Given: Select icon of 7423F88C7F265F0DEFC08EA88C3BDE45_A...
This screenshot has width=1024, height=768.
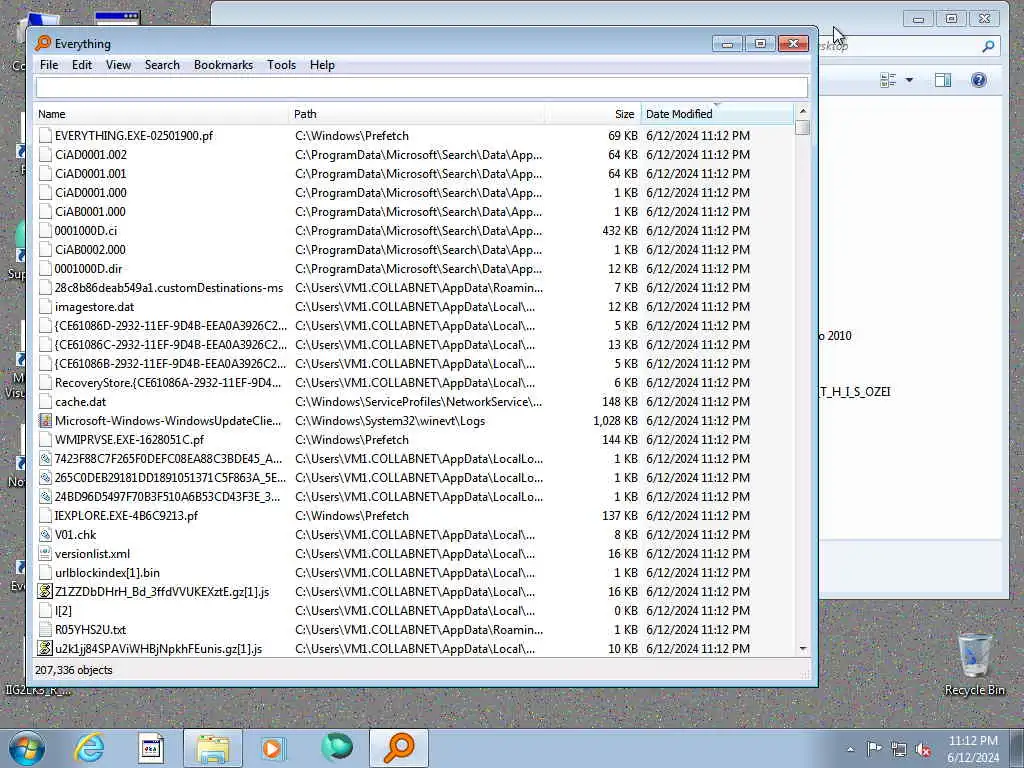Looking at the screenshot, I should tap(45, 458).
